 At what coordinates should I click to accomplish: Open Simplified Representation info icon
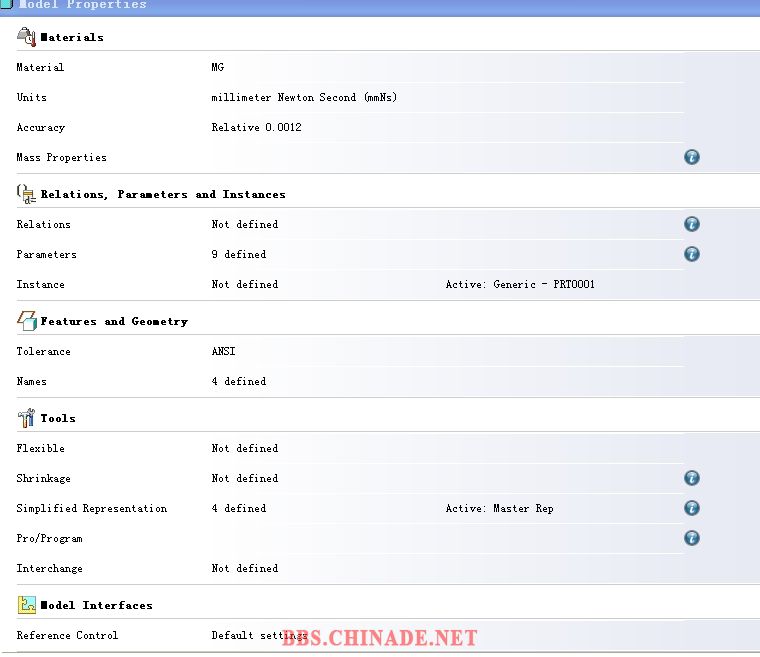point(692,508)
